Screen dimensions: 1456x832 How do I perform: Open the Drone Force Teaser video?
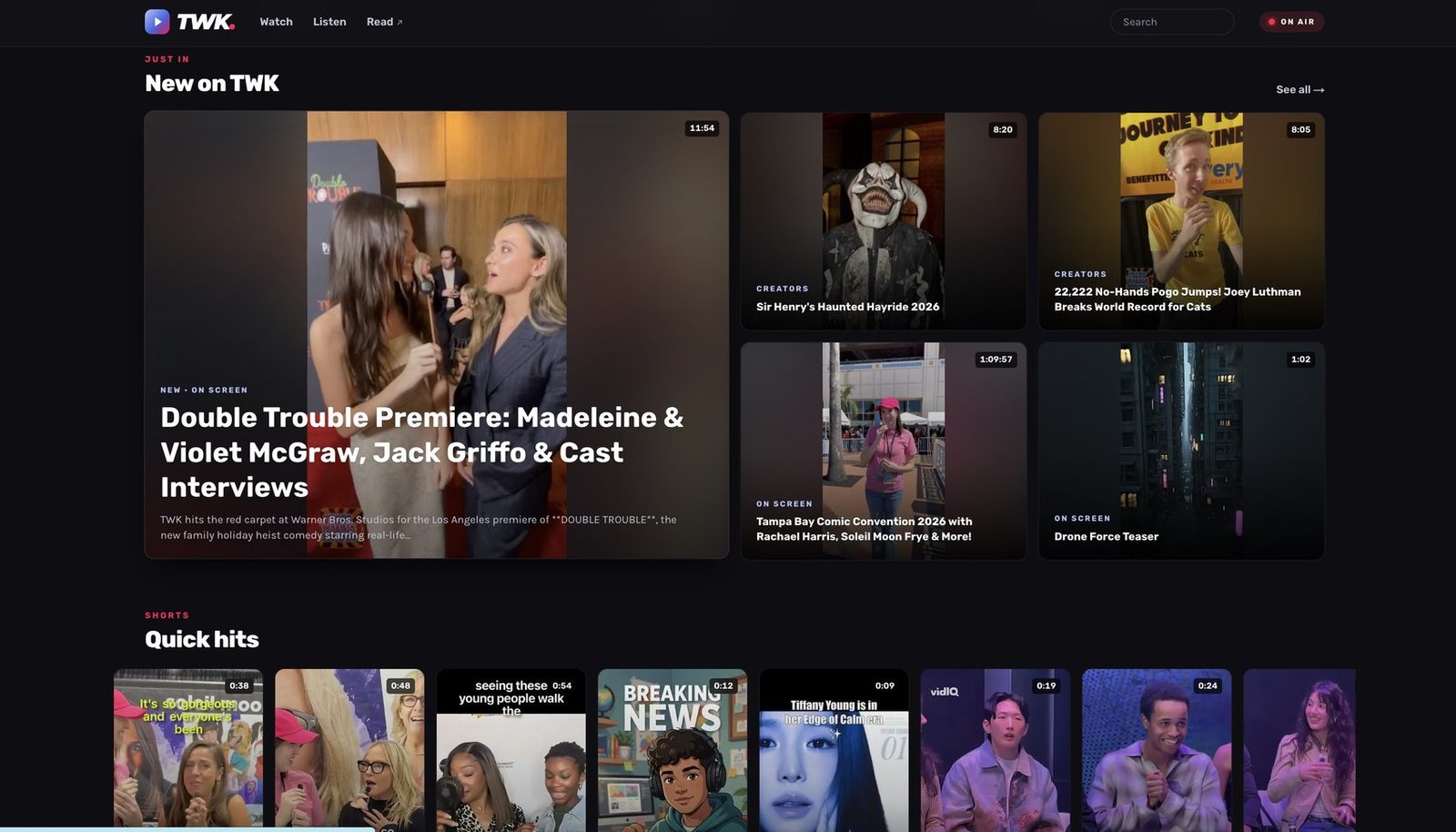tap(1181, 451)
